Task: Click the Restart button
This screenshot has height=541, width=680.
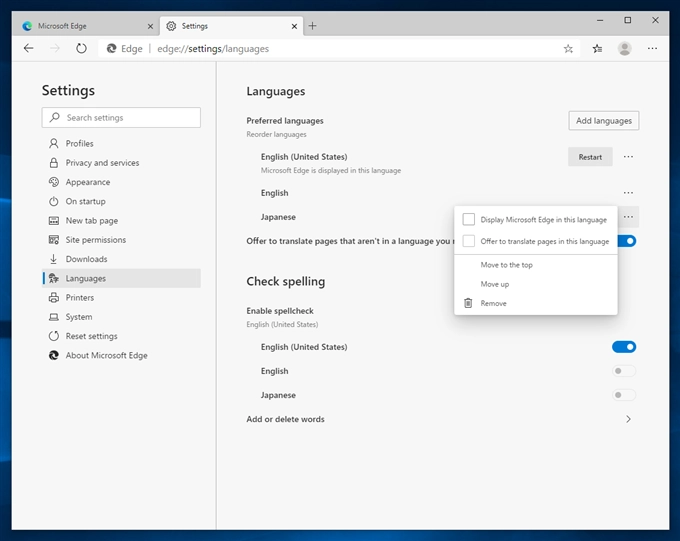Action: coord(590,157)
